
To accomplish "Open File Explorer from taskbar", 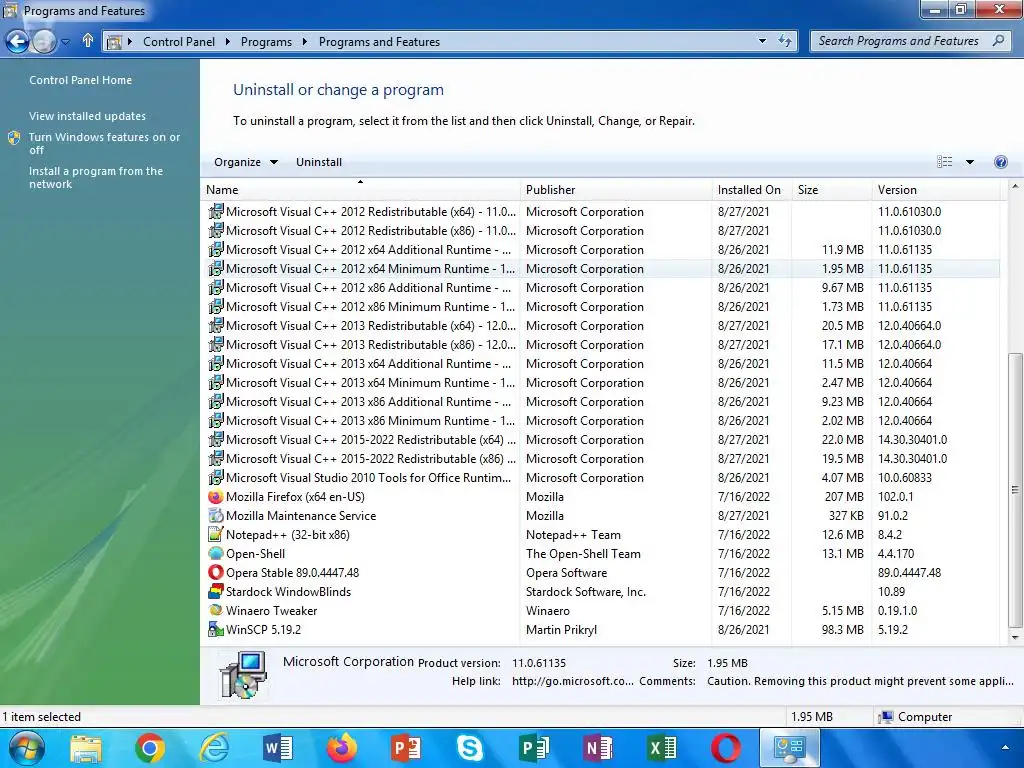I will click(86, 749).
